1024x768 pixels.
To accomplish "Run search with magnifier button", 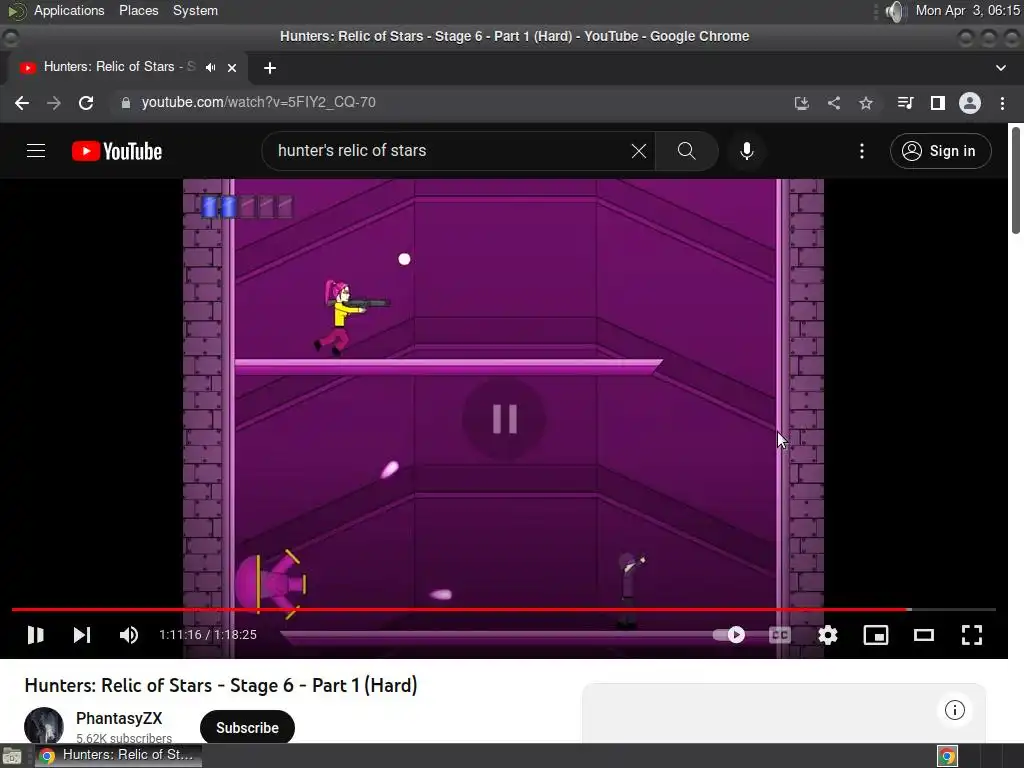I will pyautogui.click(x=686, y=151).
